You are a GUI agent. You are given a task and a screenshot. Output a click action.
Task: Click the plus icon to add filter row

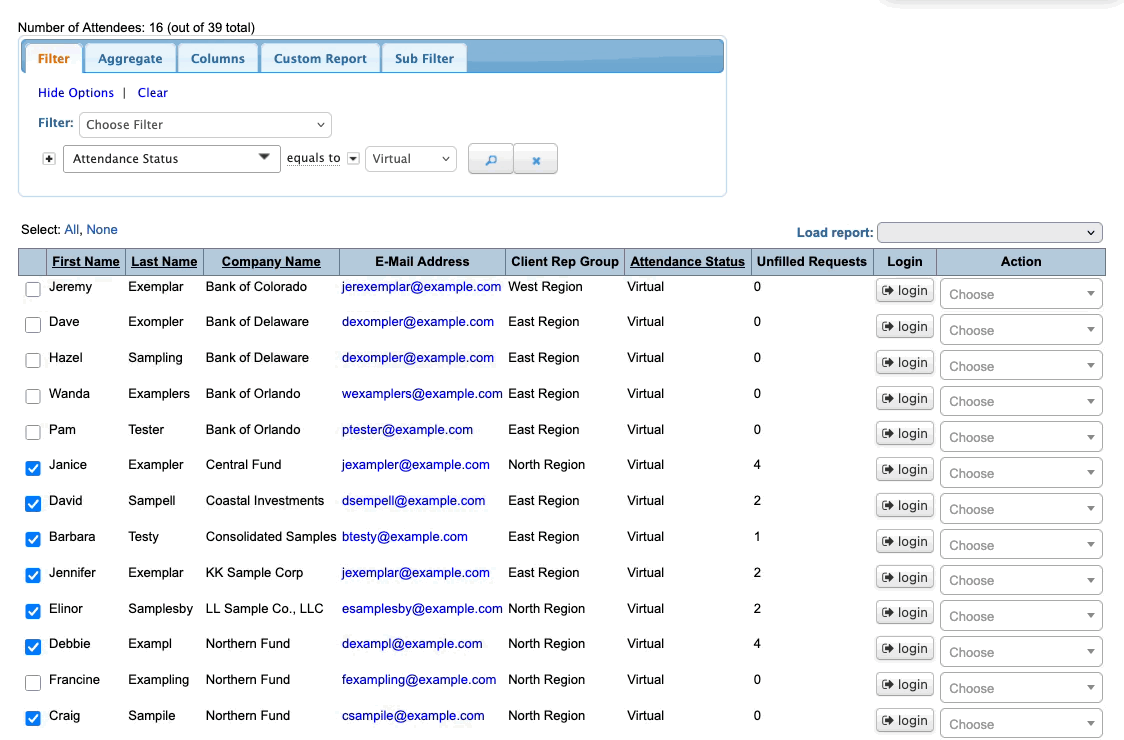pyautogui.click(x=49, y=159)
